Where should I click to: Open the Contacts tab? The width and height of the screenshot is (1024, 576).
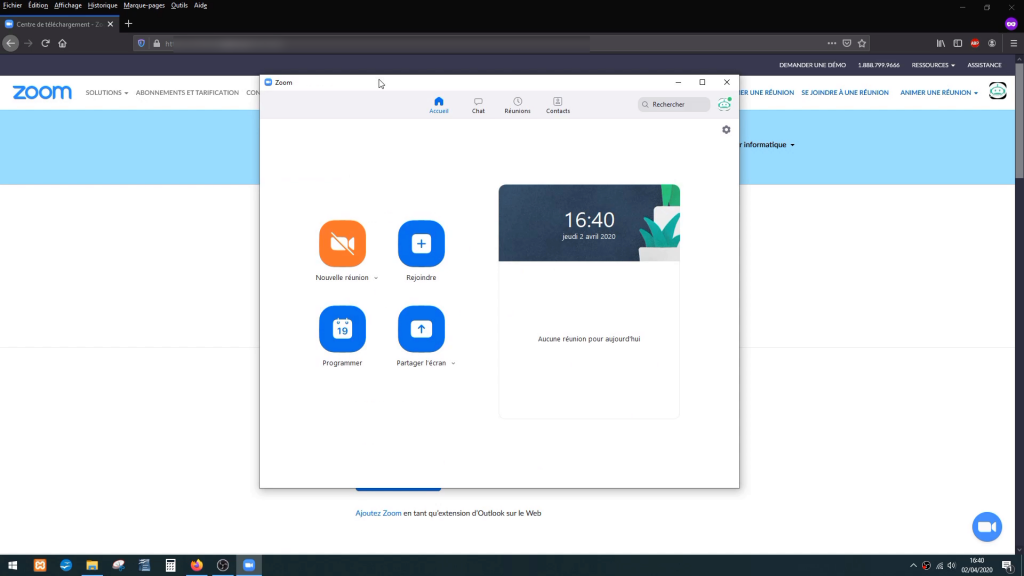(x=558, y=105)
